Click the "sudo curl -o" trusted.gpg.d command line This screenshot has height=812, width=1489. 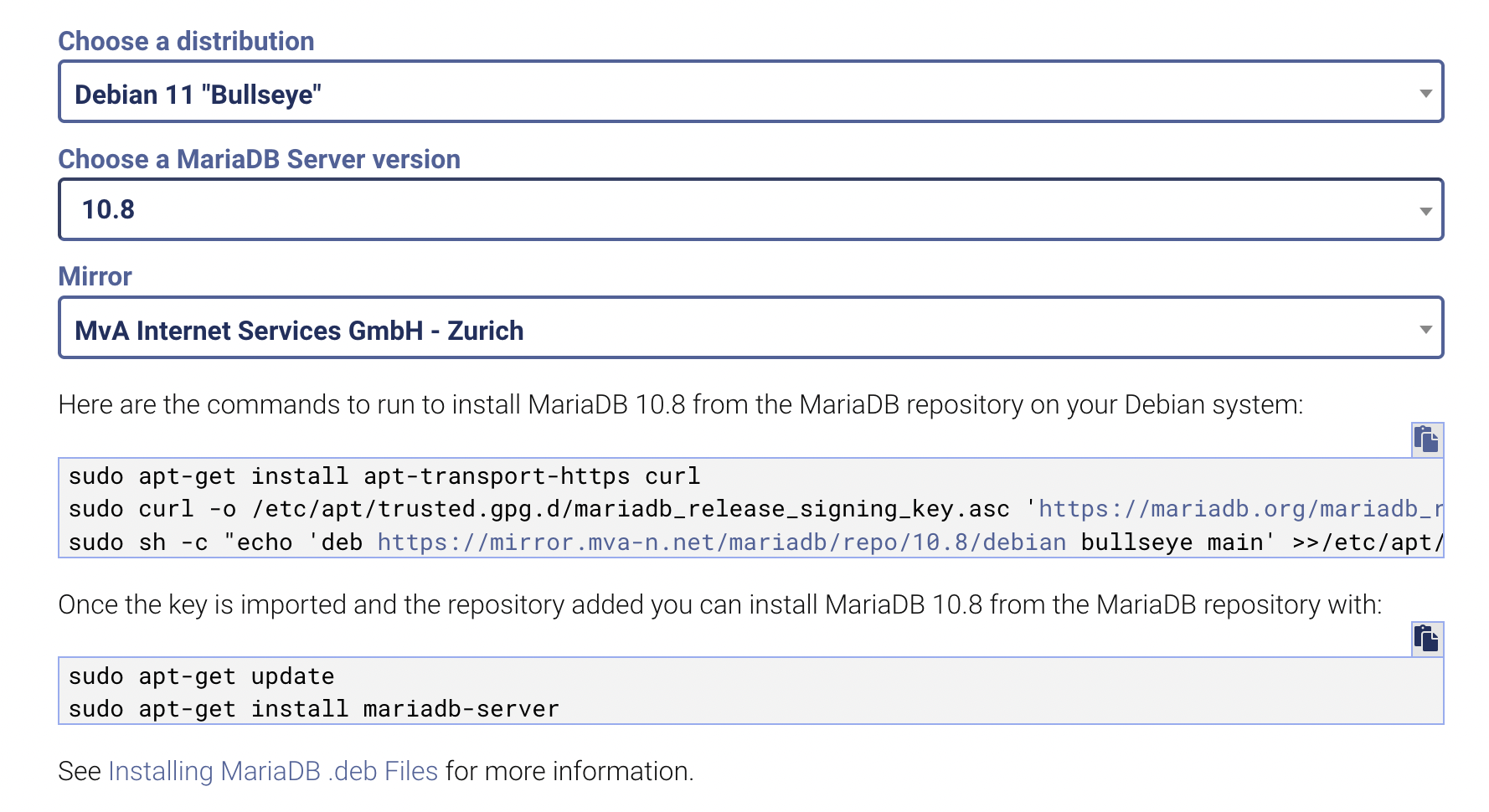755,509
